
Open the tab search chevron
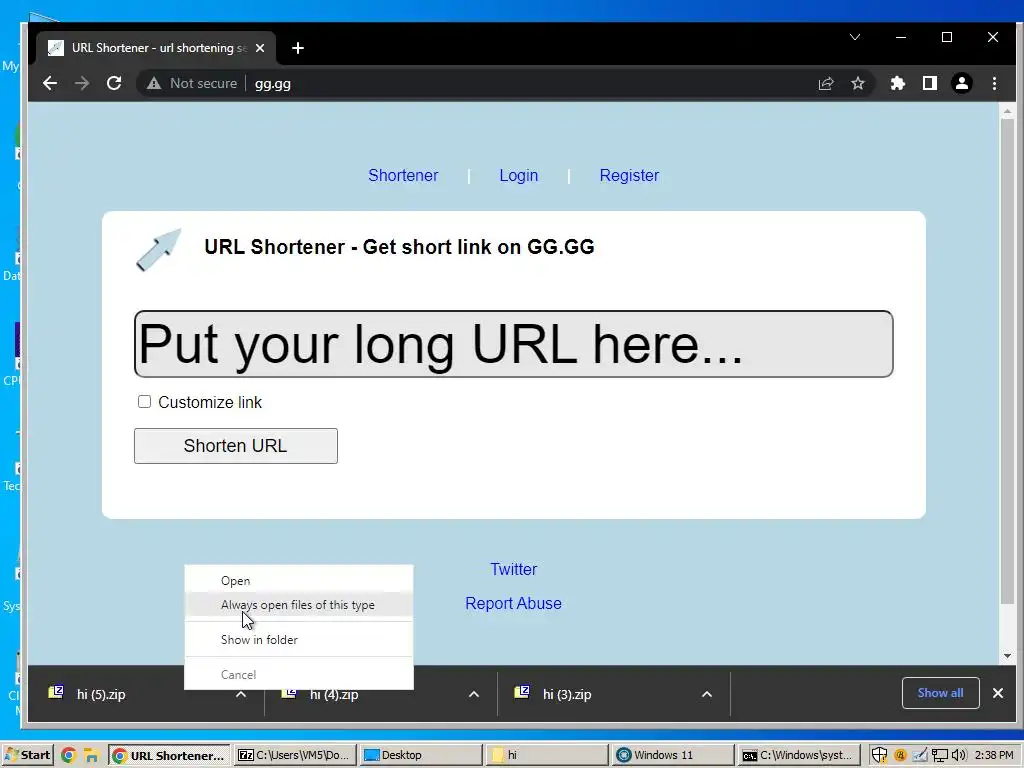tap(855, 37)
